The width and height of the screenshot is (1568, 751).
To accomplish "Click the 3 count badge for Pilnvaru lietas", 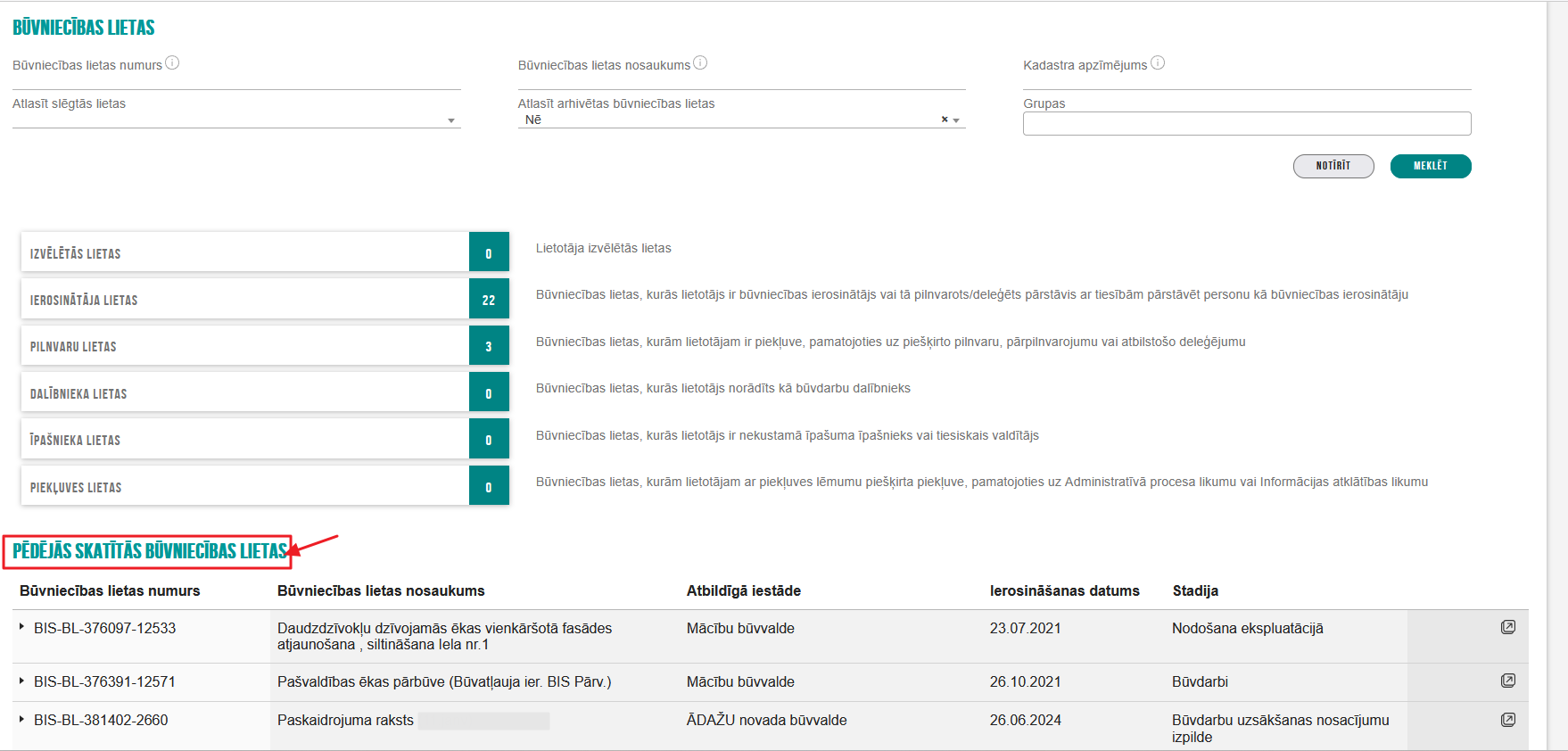I will click(x=489, y=345).
